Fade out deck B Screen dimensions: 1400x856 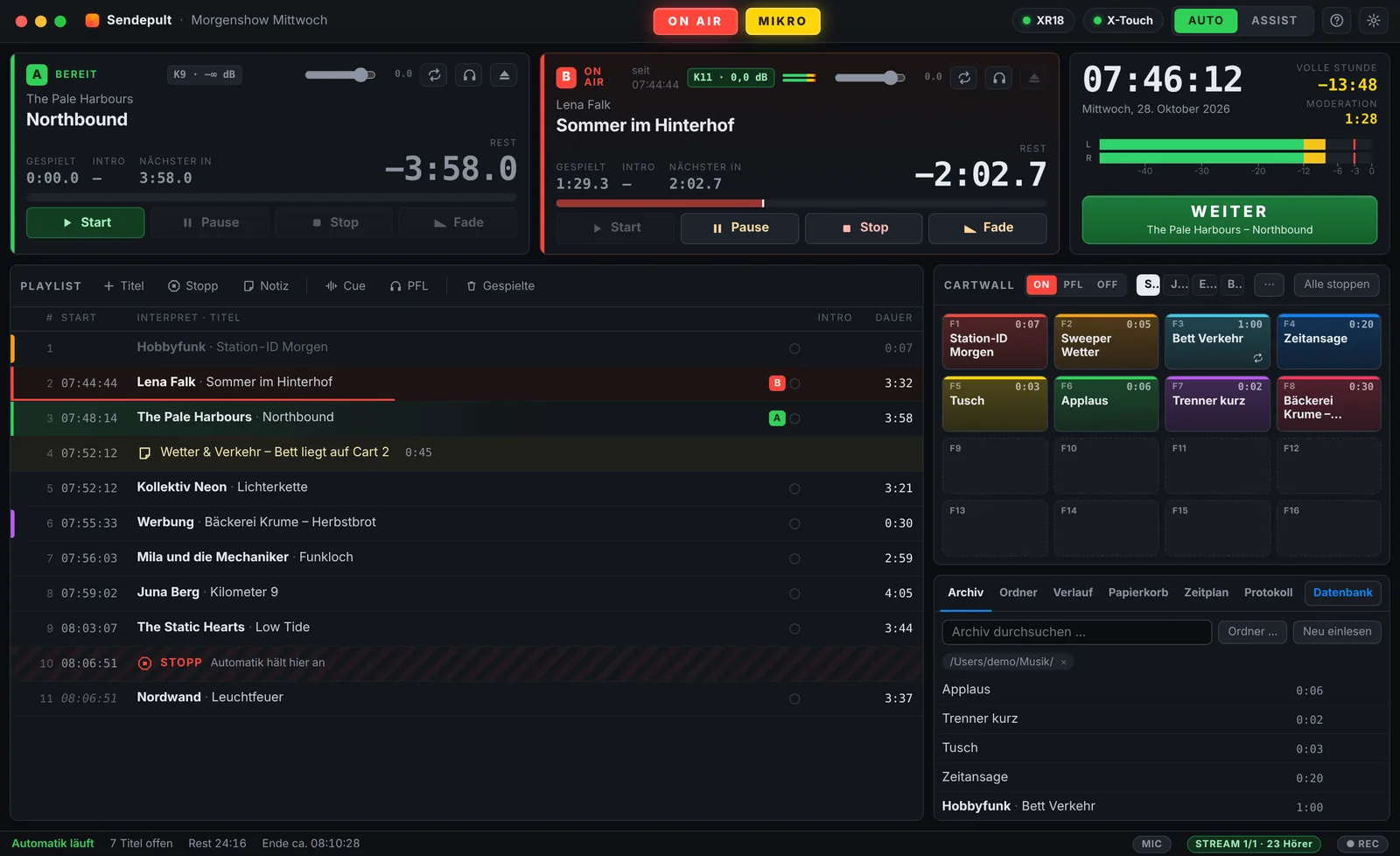click(x=988, y=228)
